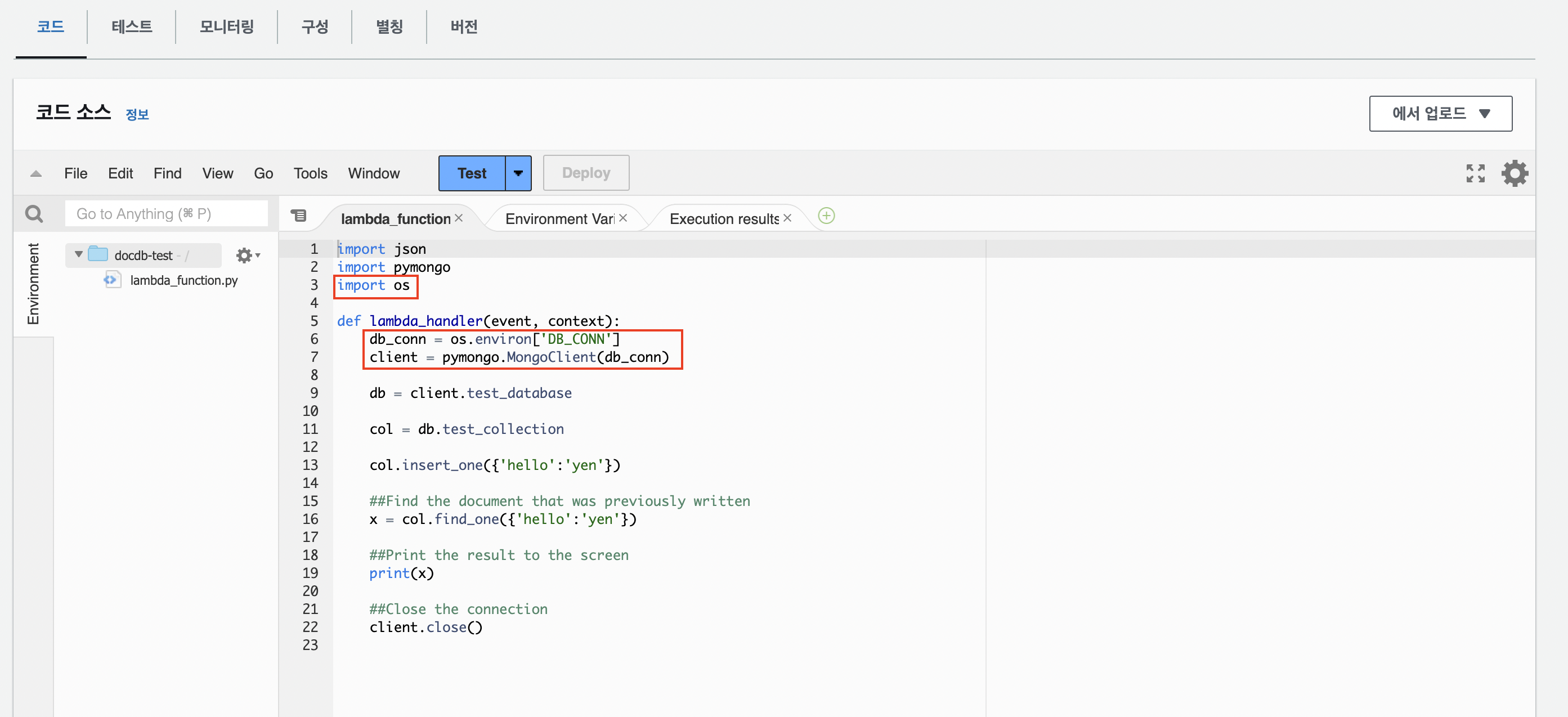This screenshot has width=1568, height=717.
Task: Add new editor tab with plus icon
Action: pos(826,216)
